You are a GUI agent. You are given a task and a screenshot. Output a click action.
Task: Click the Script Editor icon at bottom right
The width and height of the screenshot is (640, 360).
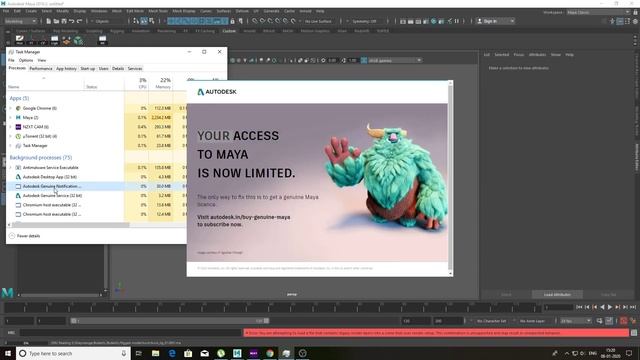click(x=634, y=333)
